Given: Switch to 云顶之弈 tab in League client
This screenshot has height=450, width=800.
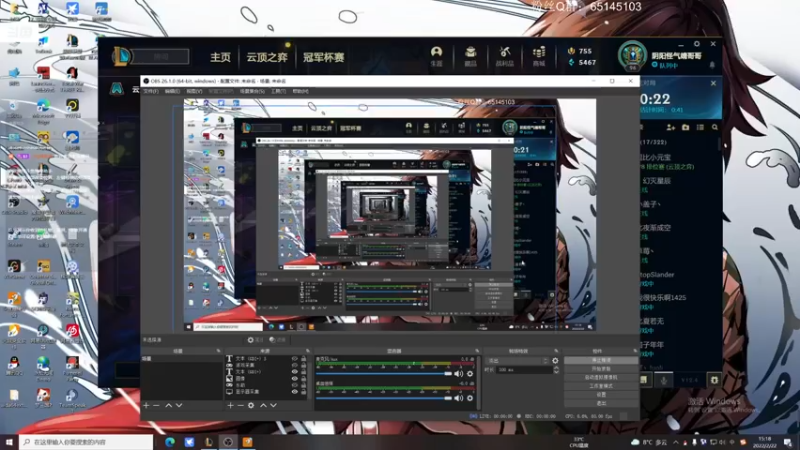Looking at the screenshot, I should 267,57.
